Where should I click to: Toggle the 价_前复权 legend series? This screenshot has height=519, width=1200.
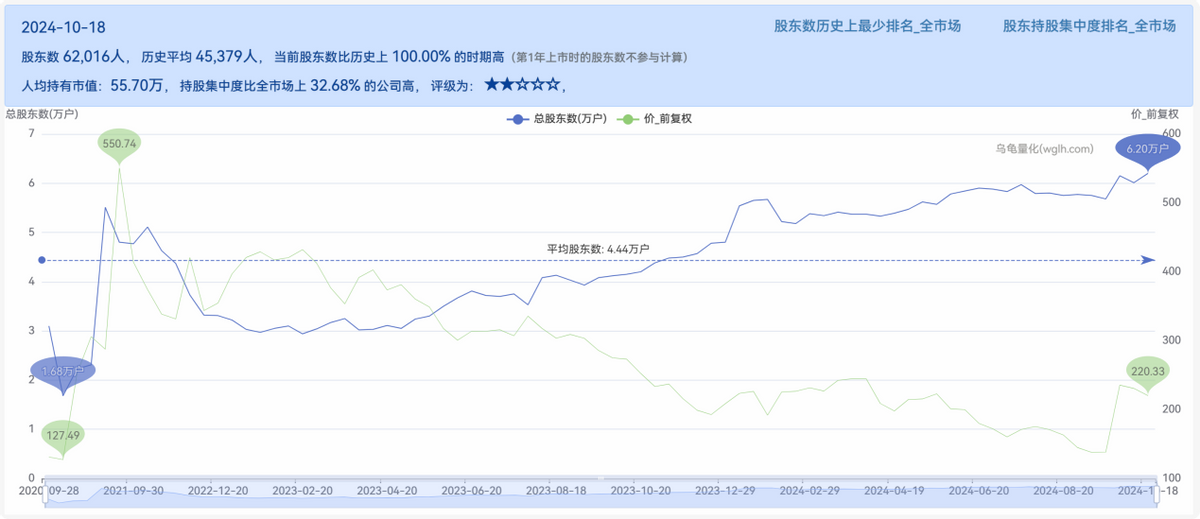click(x=657, y=118)
